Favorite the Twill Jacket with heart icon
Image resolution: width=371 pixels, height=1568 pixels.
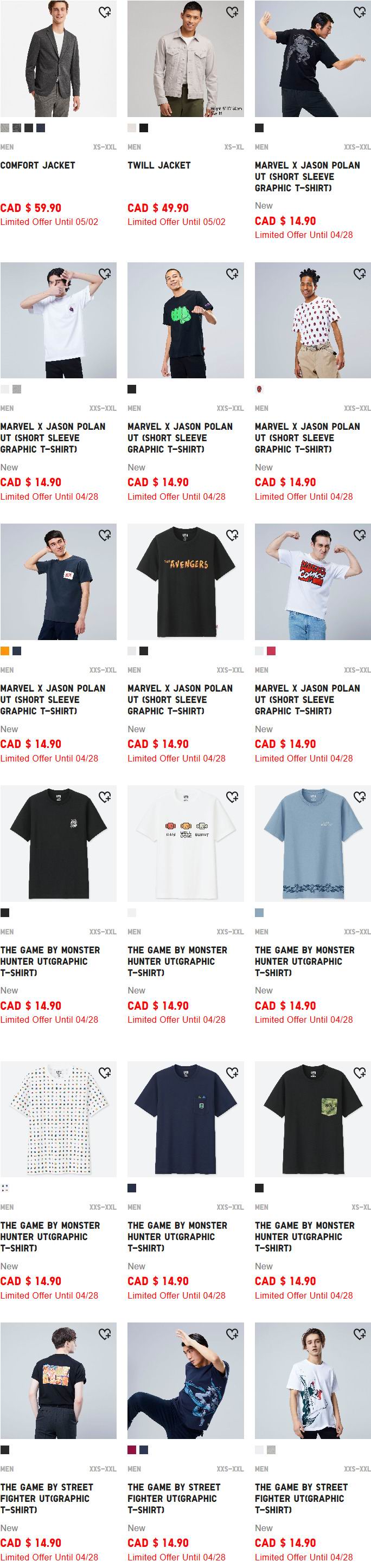(232, 12)
